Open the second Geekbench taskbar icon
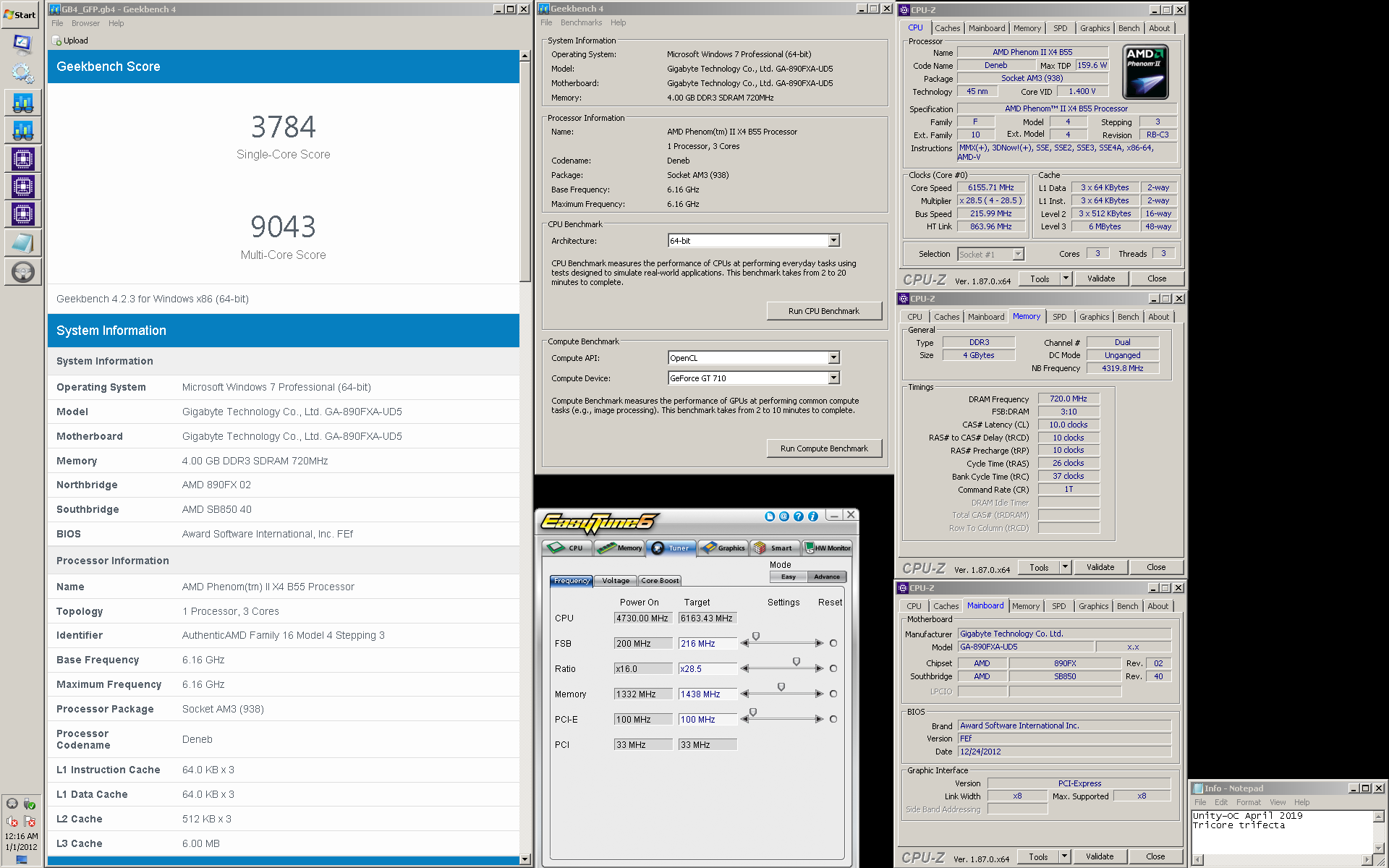 point(22,130)
